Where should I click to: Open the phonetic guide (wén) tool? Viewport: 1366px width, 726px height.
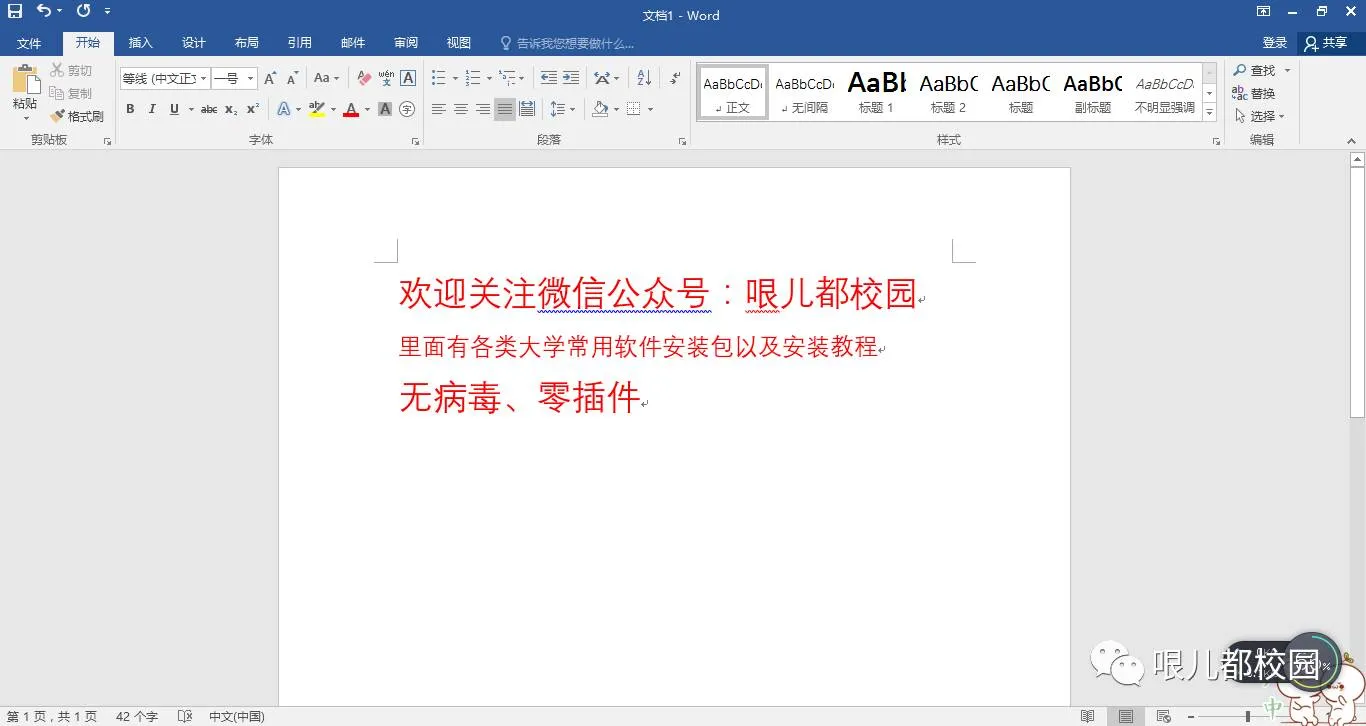click(x=386, y=78)
